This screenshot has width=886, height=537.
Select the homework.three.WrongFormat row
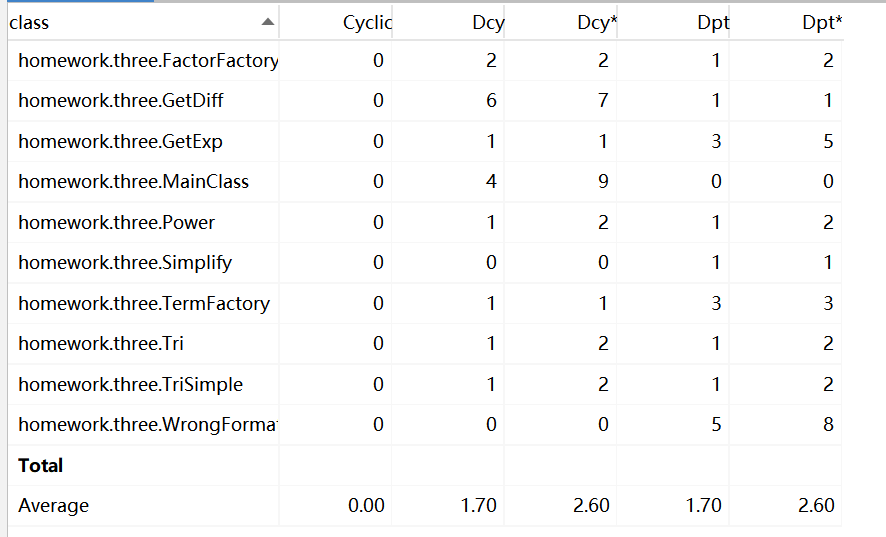[x=147, y=425]
